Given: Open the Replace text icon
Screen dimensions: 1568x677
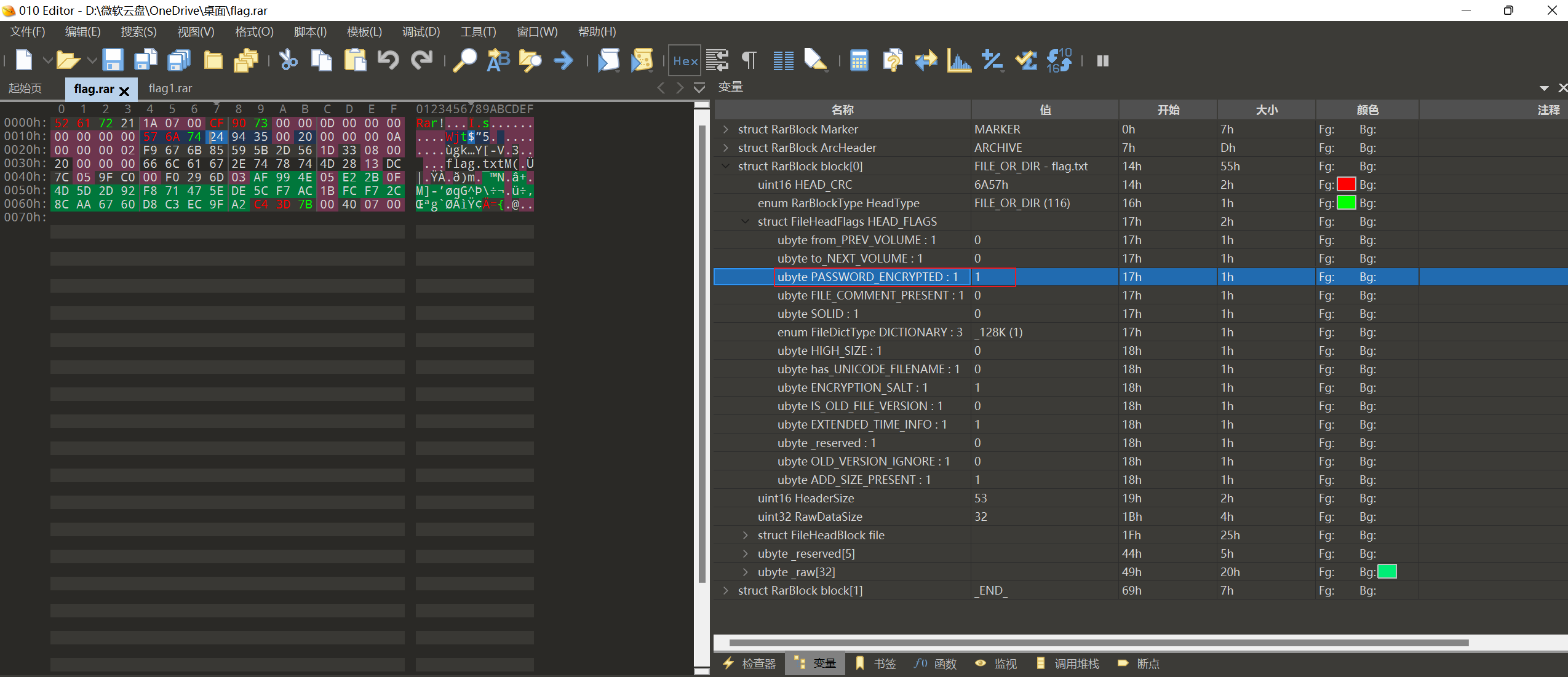Looking at the screenshot, I should [x=498, y=60].
